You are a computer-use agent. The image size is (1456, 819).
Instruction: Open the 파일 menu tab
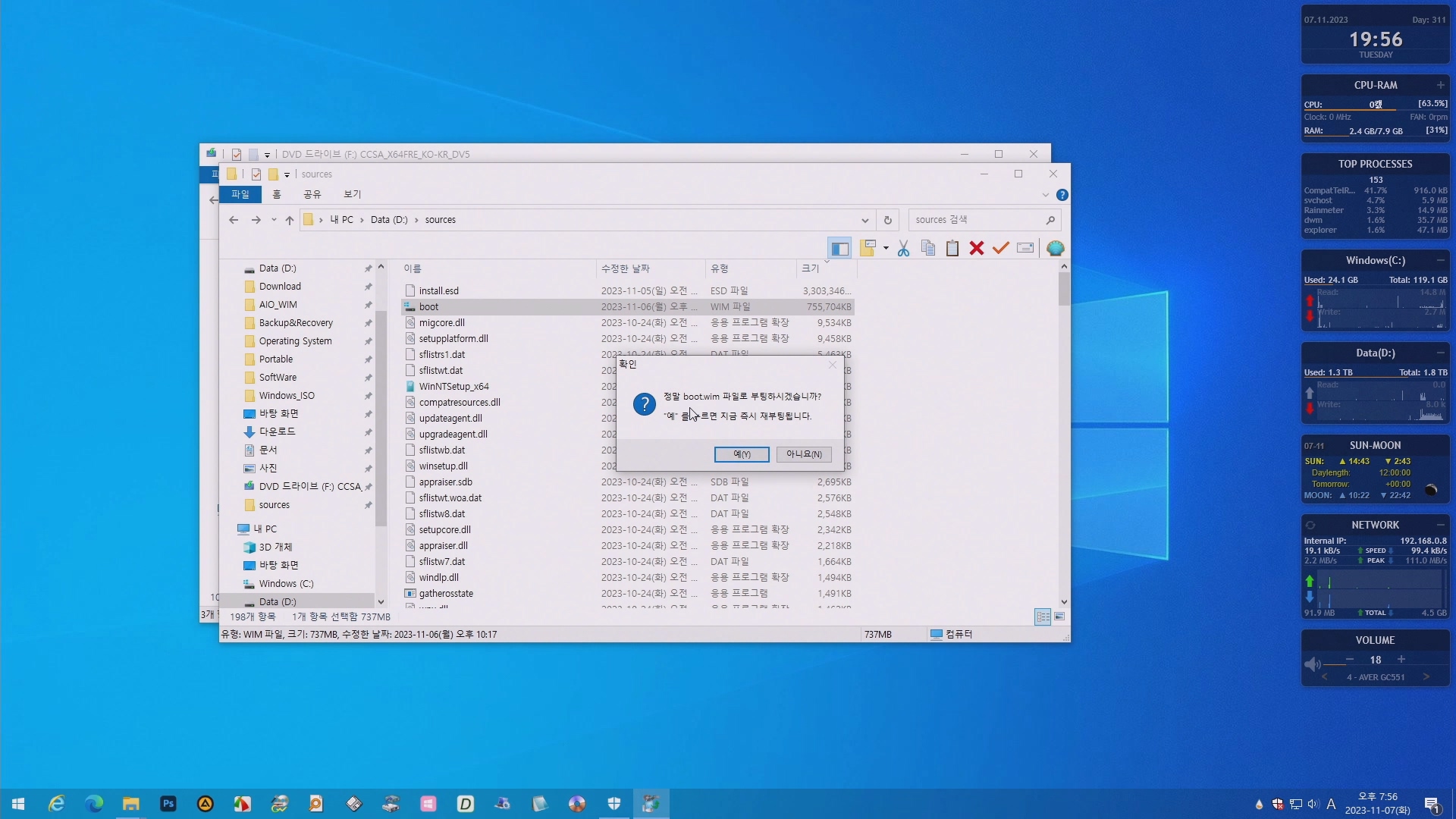(240, 194)
